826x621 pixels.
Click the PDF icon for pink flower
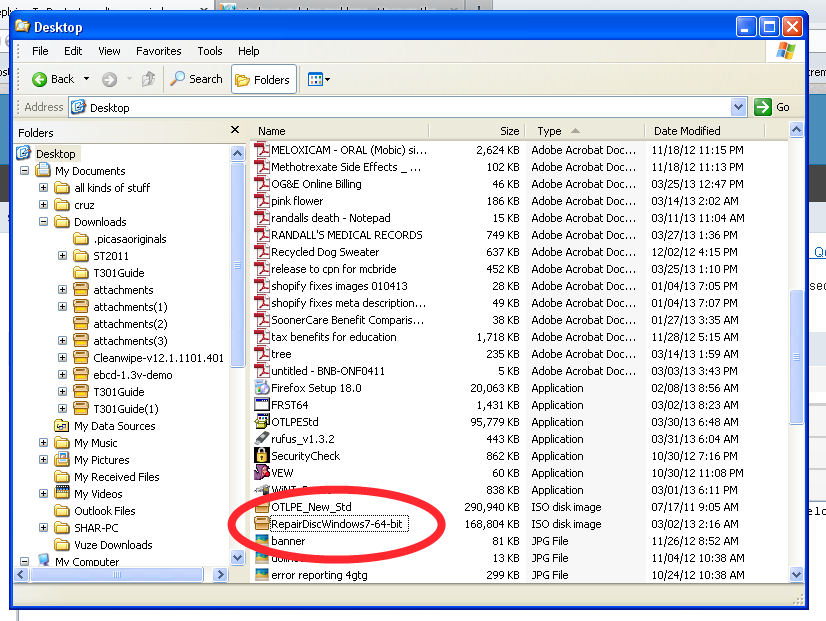pyautogui.click(x=262, y=201)
